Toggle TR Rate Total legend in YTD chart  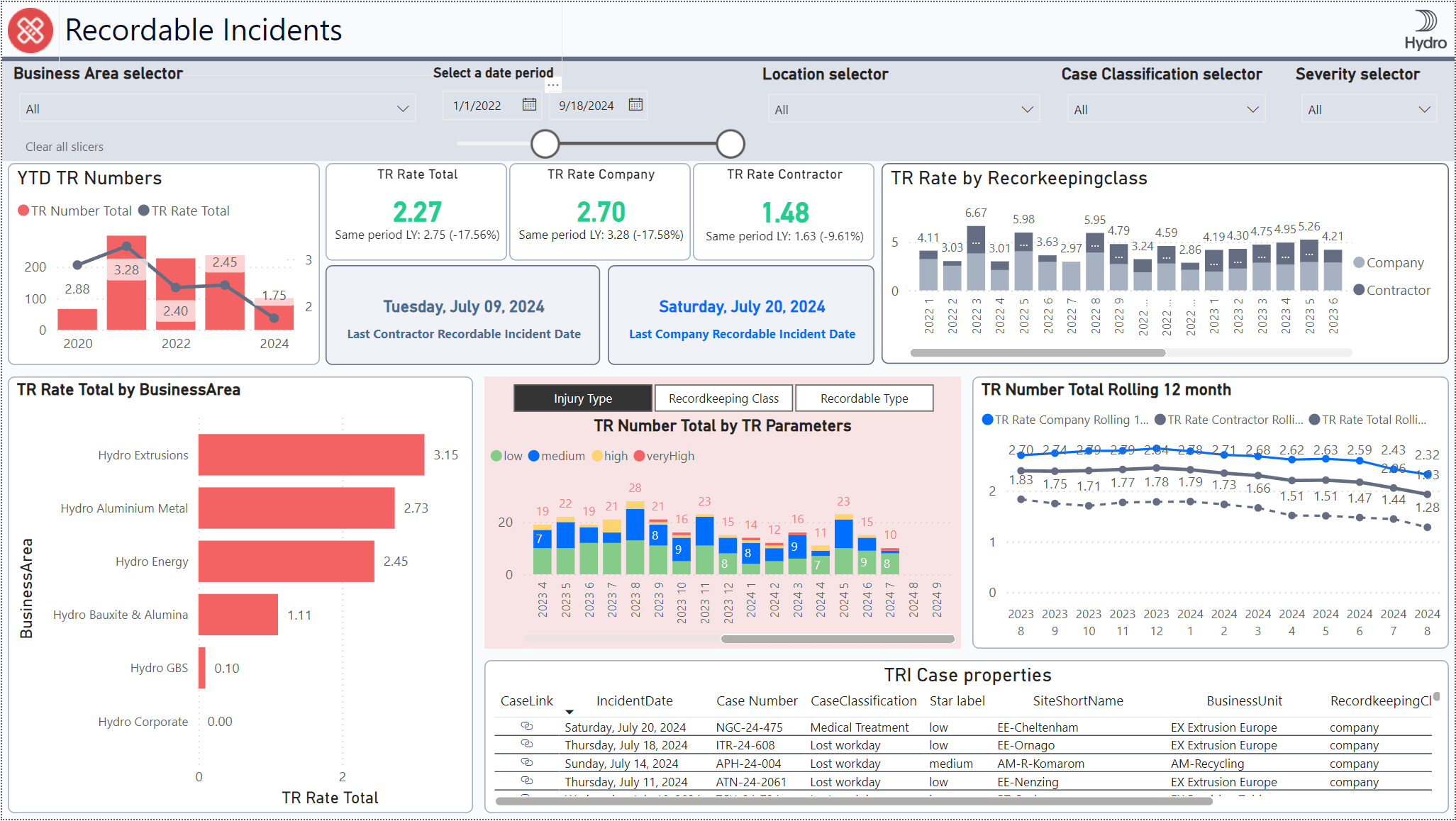click(x=184, y=211)
